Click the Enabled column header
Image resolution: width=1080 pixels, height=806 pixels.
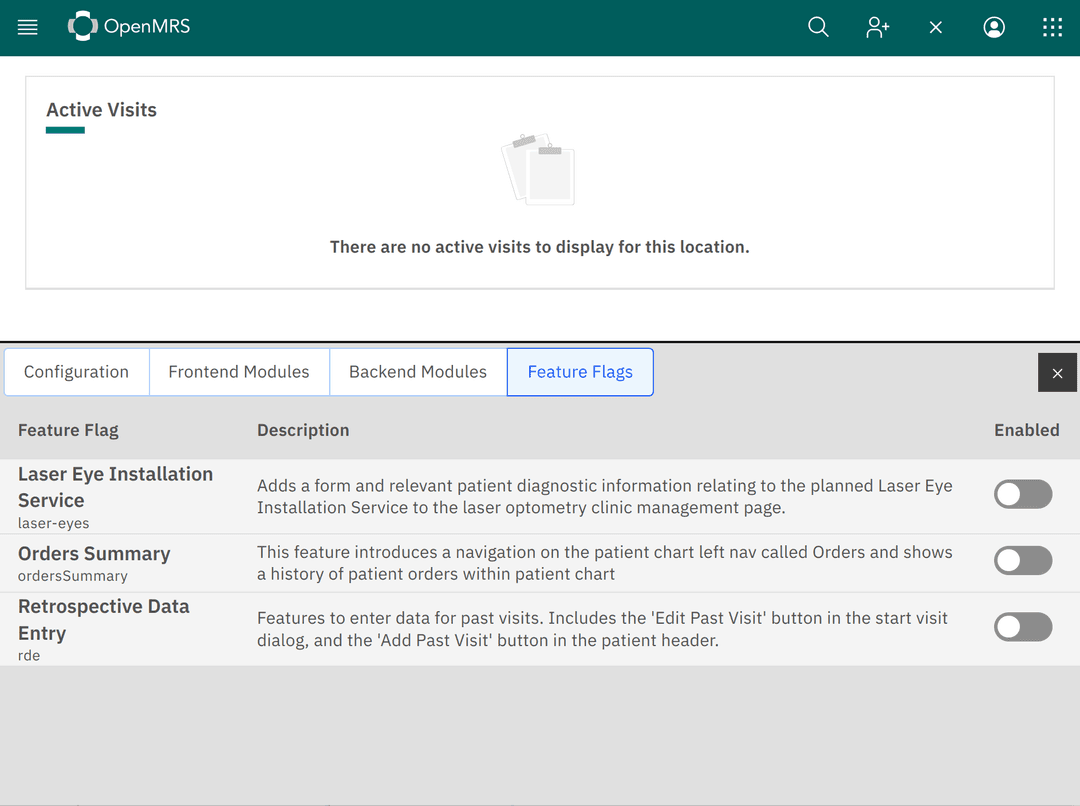[x=1027, y=430]
